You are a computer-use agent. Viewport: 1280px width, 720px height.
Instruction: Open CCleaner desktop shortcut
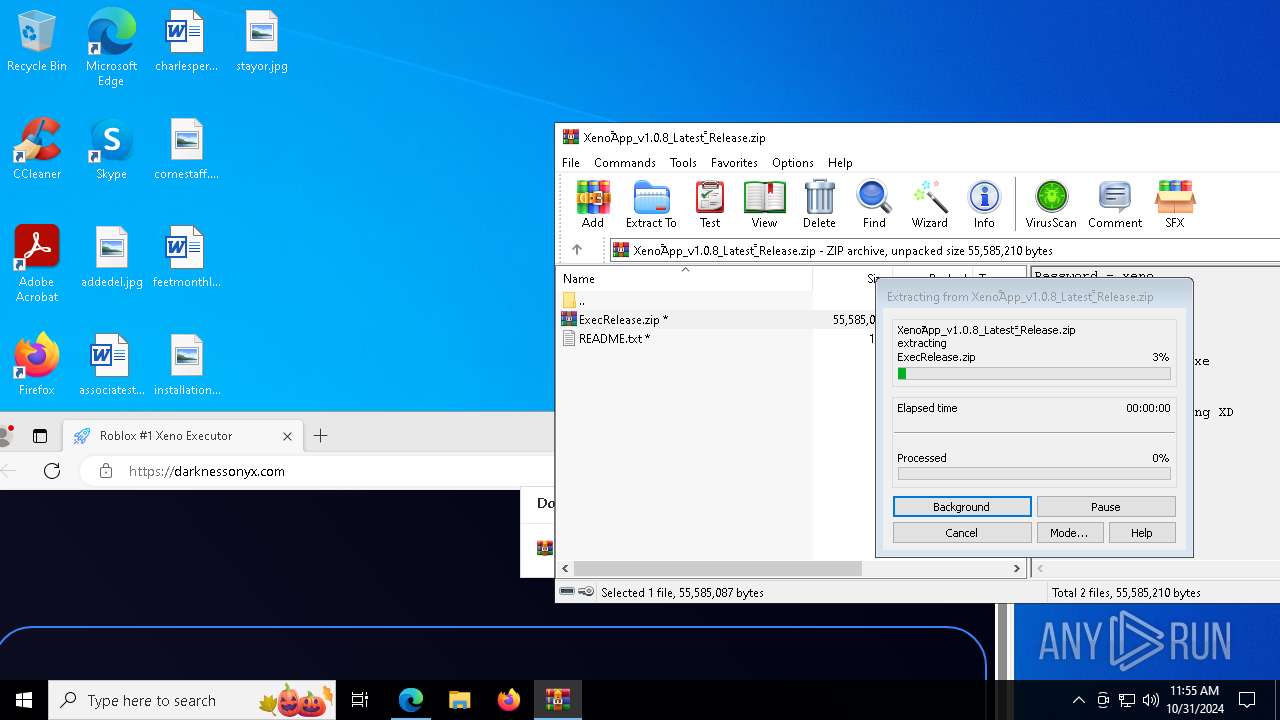pos(37,150)
